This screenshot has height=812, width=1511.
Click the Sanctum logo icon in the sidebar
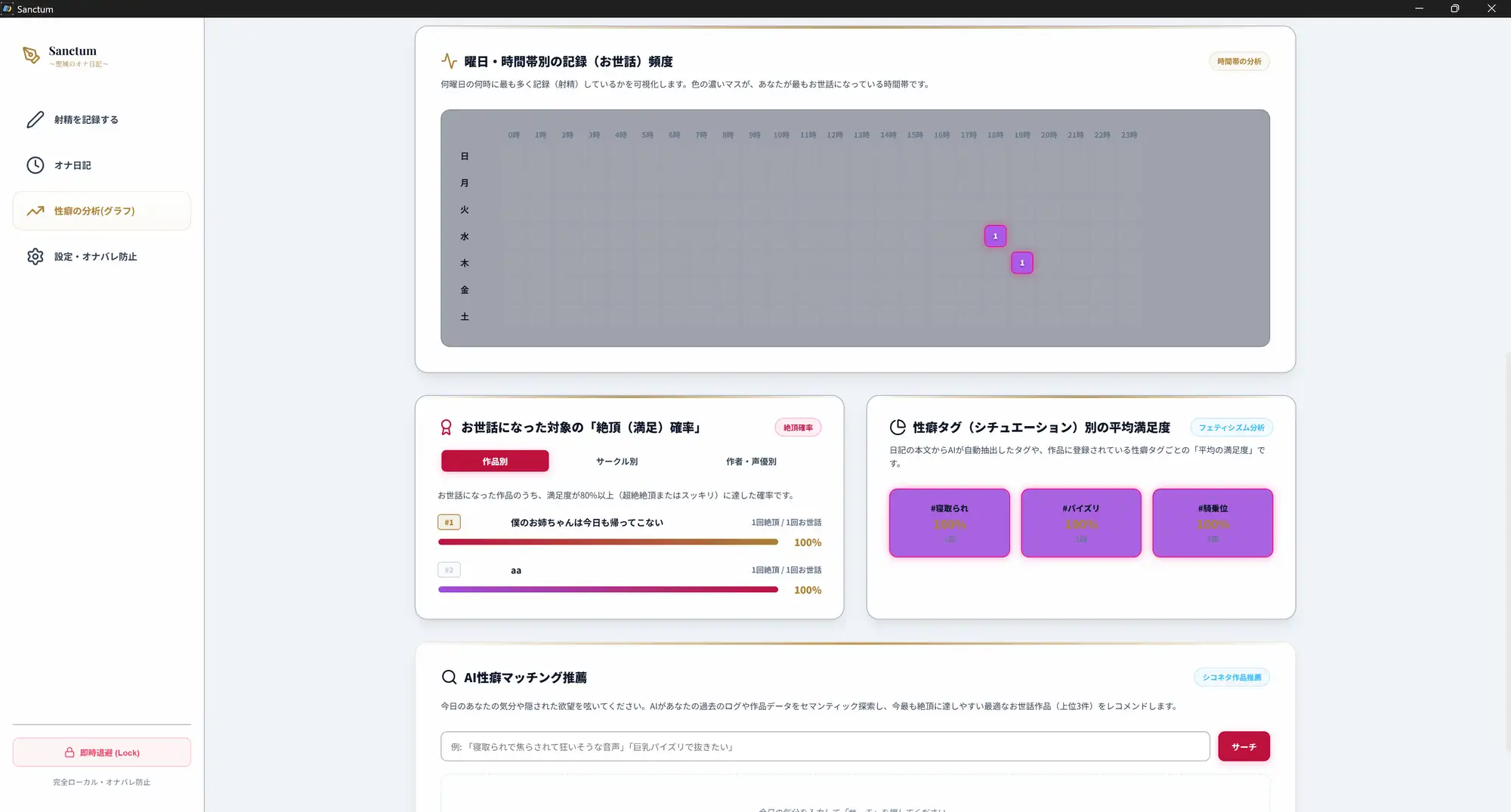pos(31,55)
